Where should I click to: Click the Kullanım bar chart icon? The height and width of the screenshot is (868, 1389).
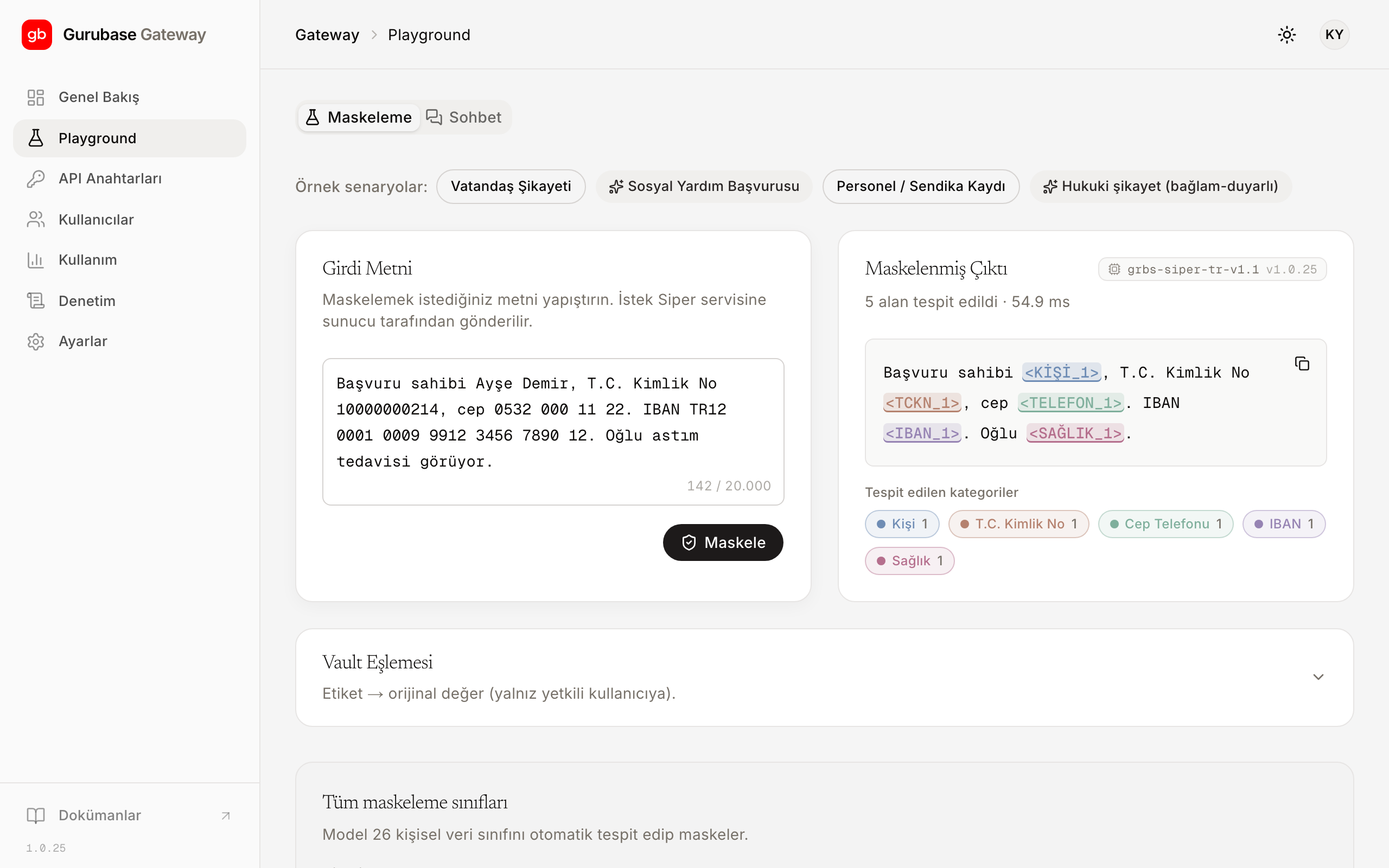[x=36, y=260]
